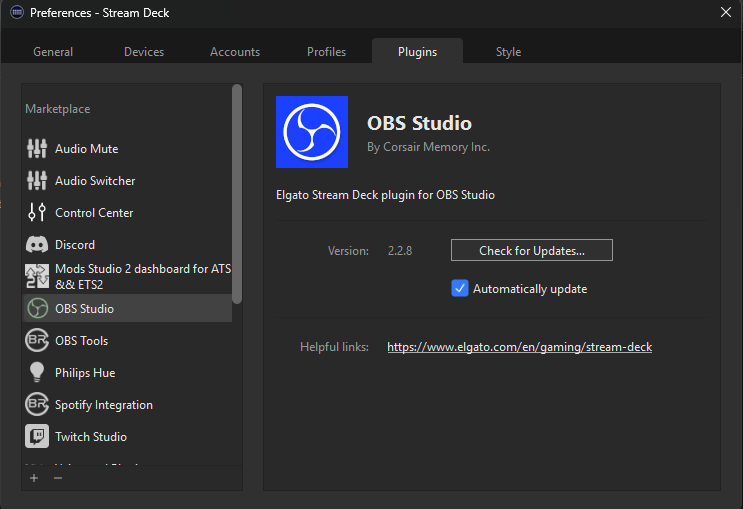
Task: Click the Marketplace label in the sidebar
Action: tap(58, 109)
